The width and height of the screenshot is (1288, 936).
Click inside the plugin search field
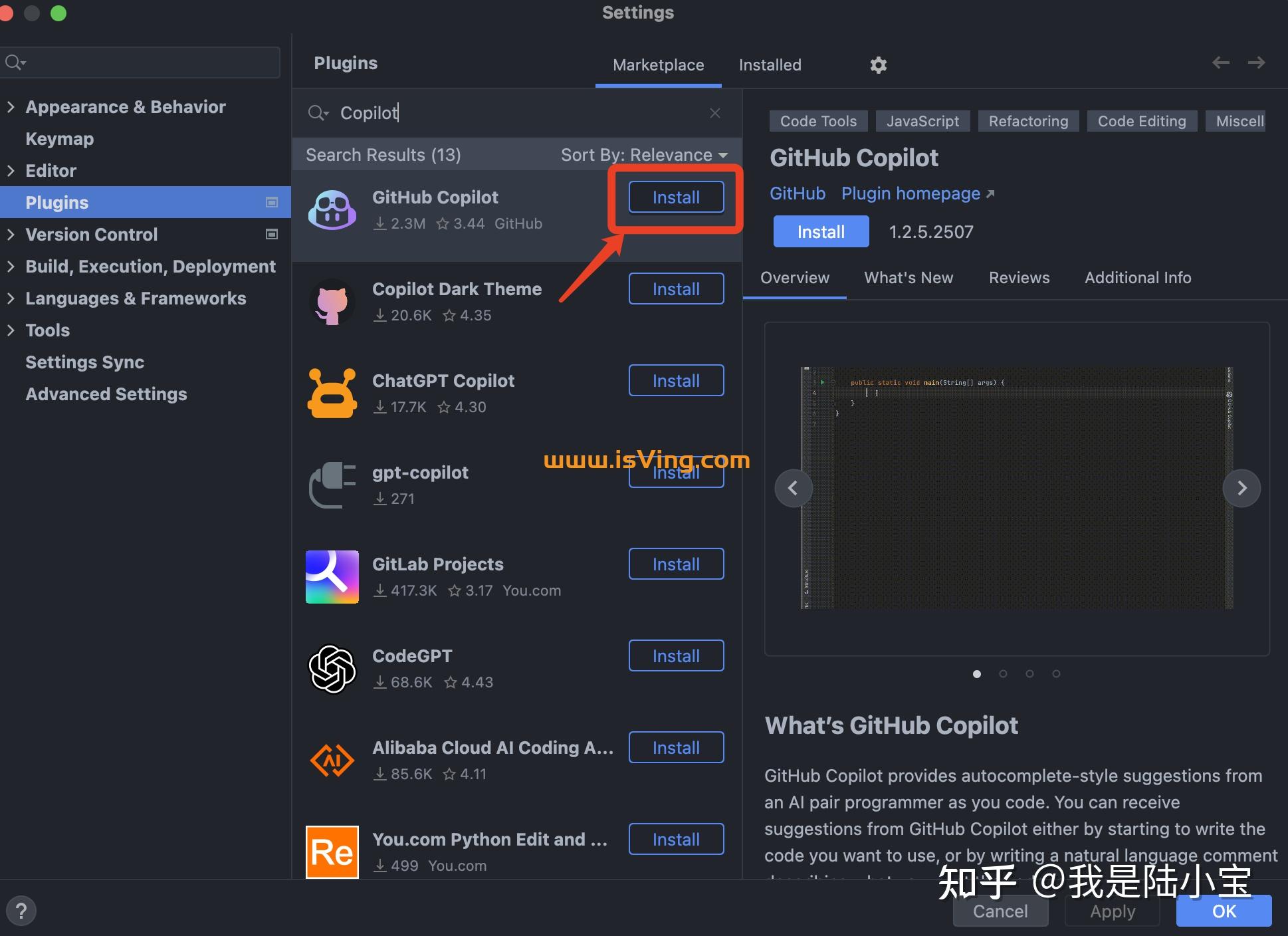[x=465, y=113]
